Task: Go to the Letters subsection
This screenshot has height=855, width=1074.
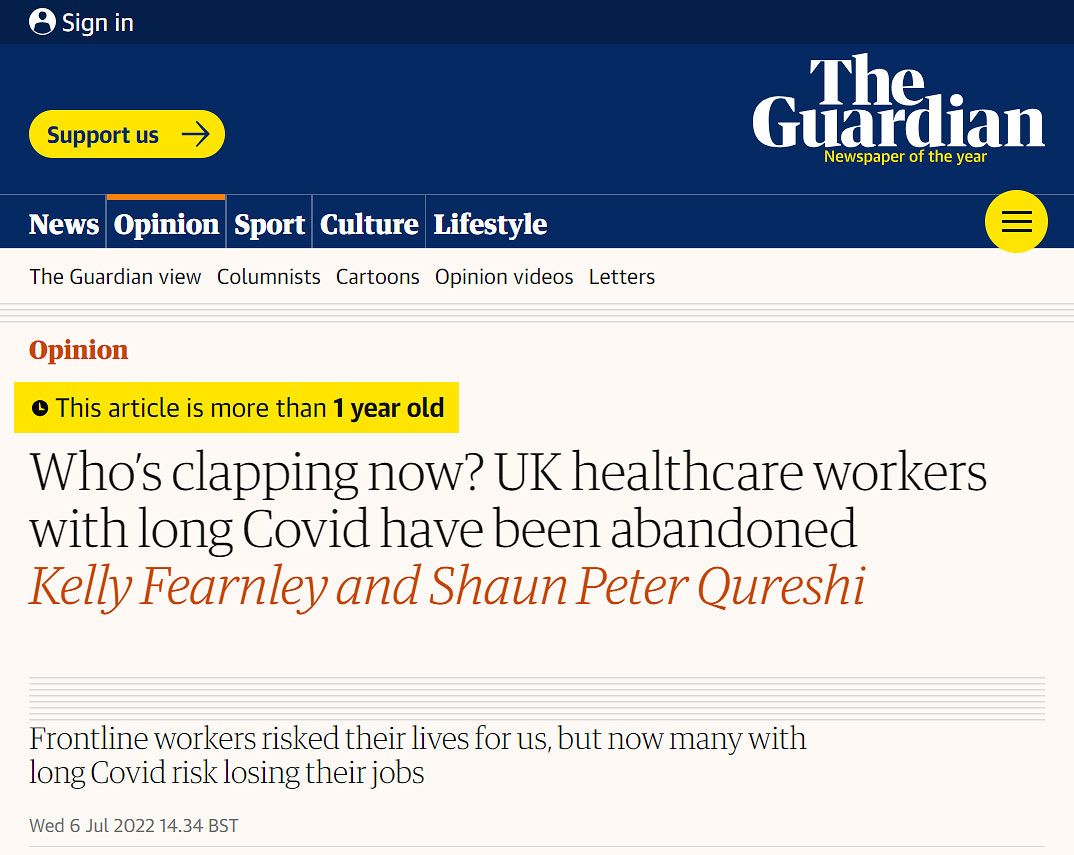Action: click(x=622, y=277)
